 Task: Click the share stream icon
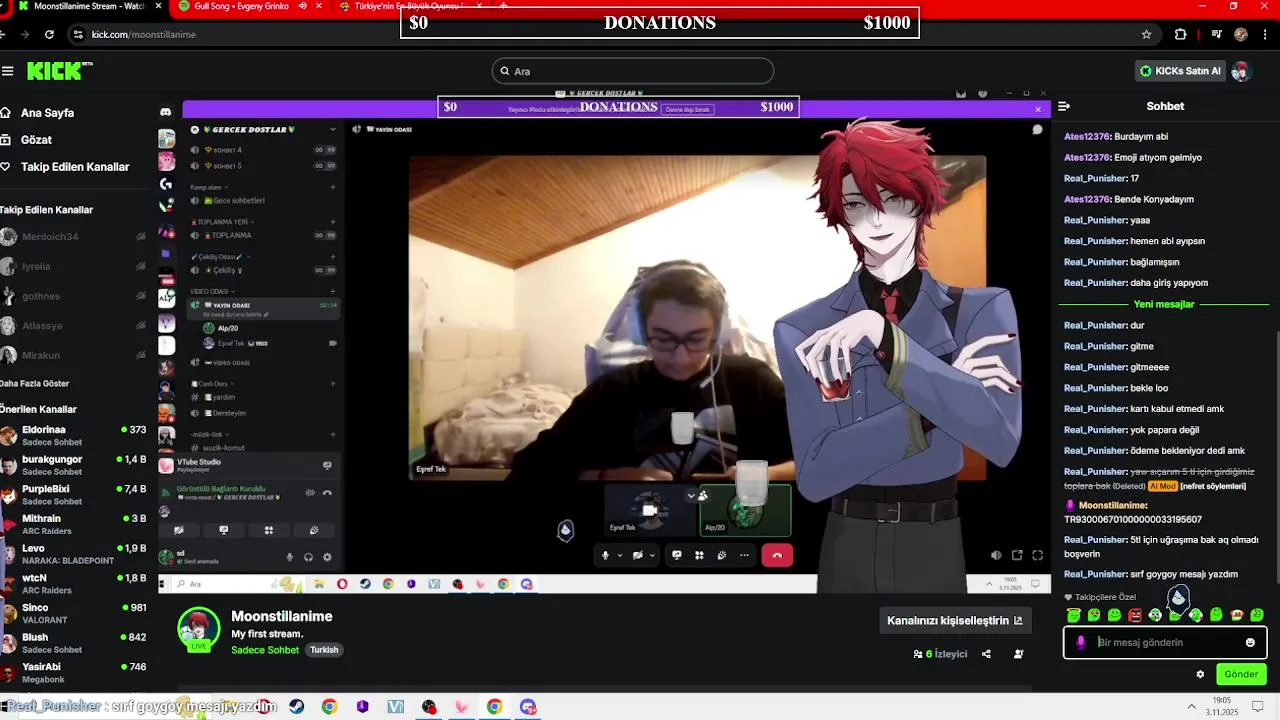point(986,654)
